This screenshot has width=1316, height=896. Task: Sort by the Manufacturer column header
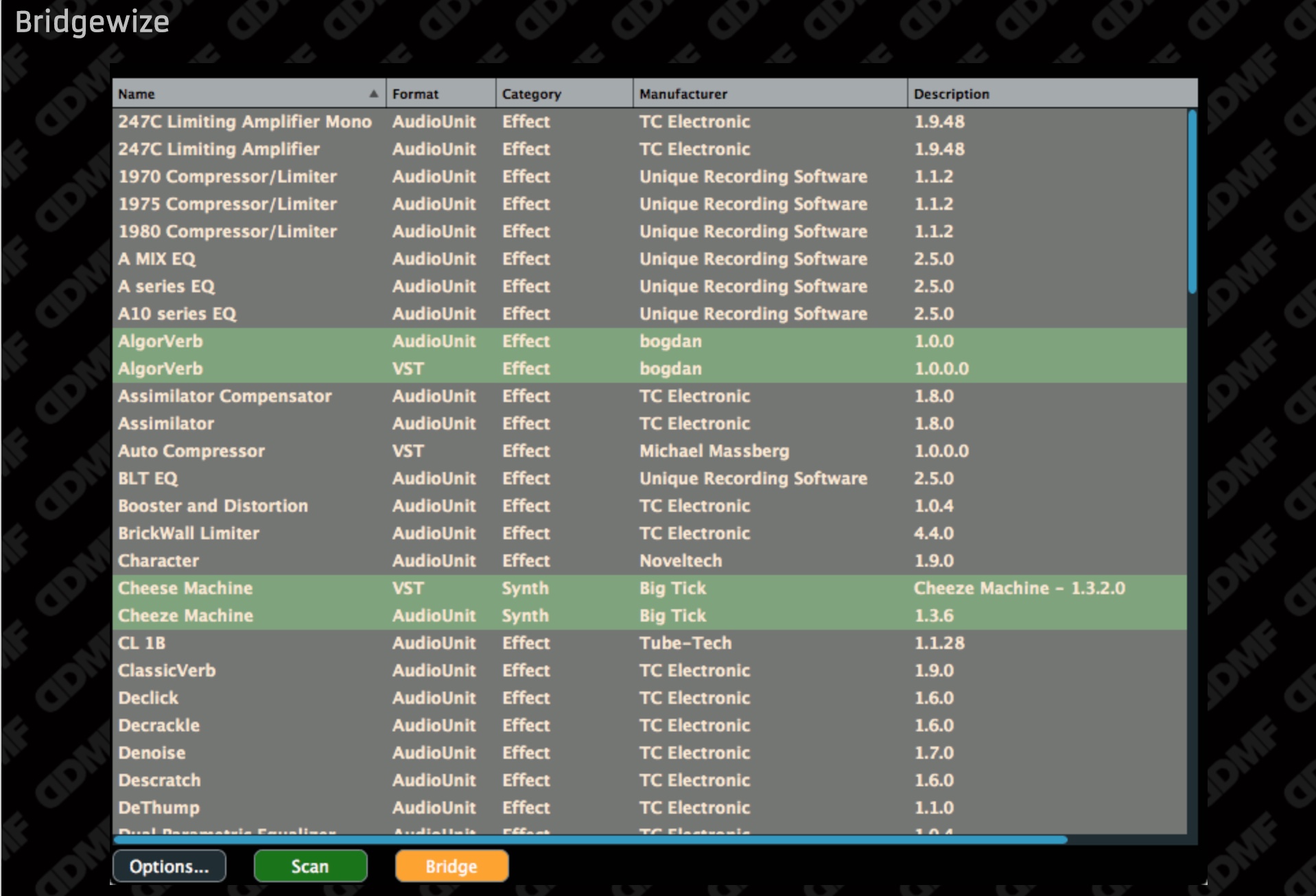click(x=771, y=94)
